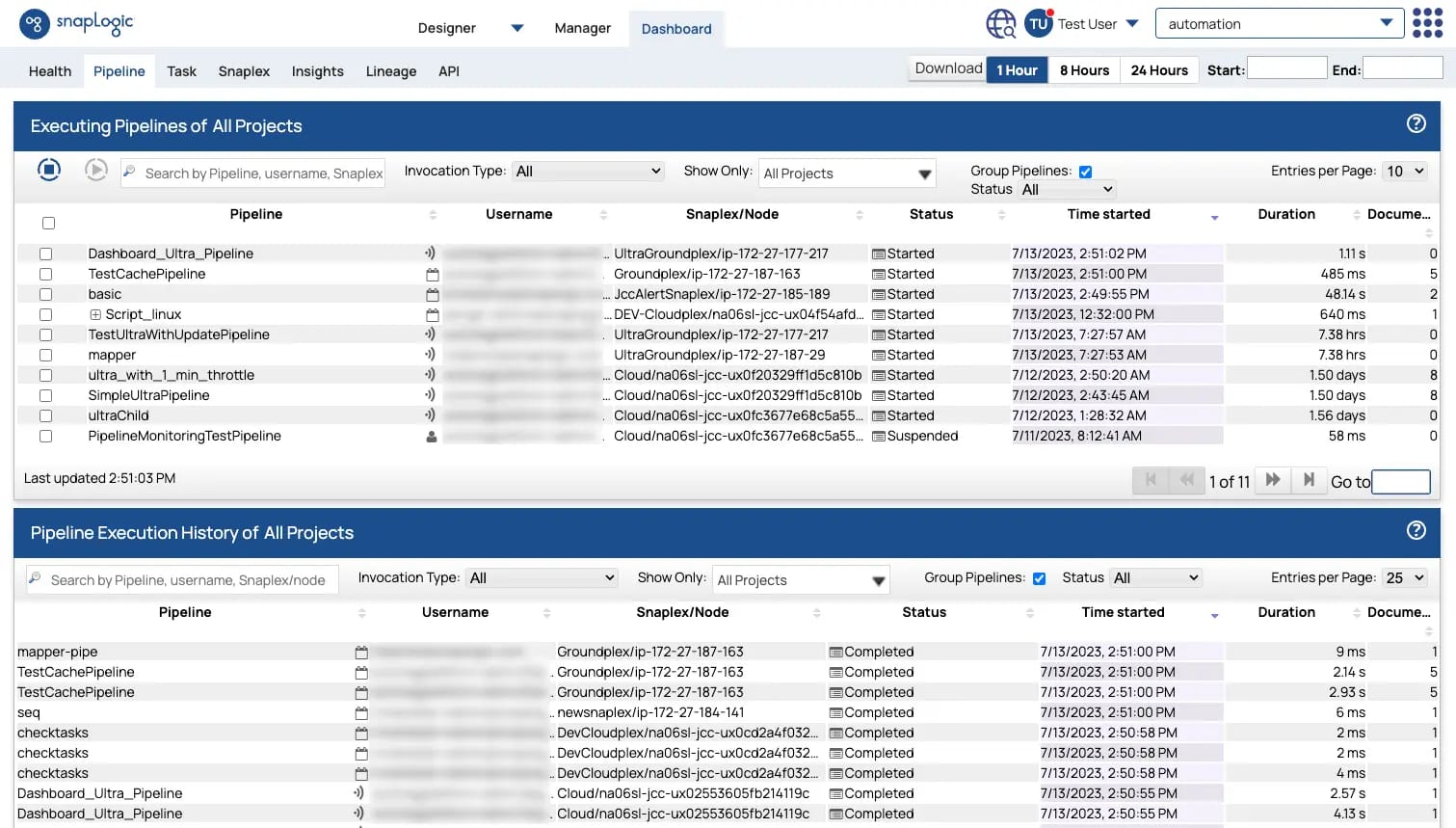Open the Designer dropdown arrow
This screenshot has height=828, width=1456.
(x=516, y=28)
